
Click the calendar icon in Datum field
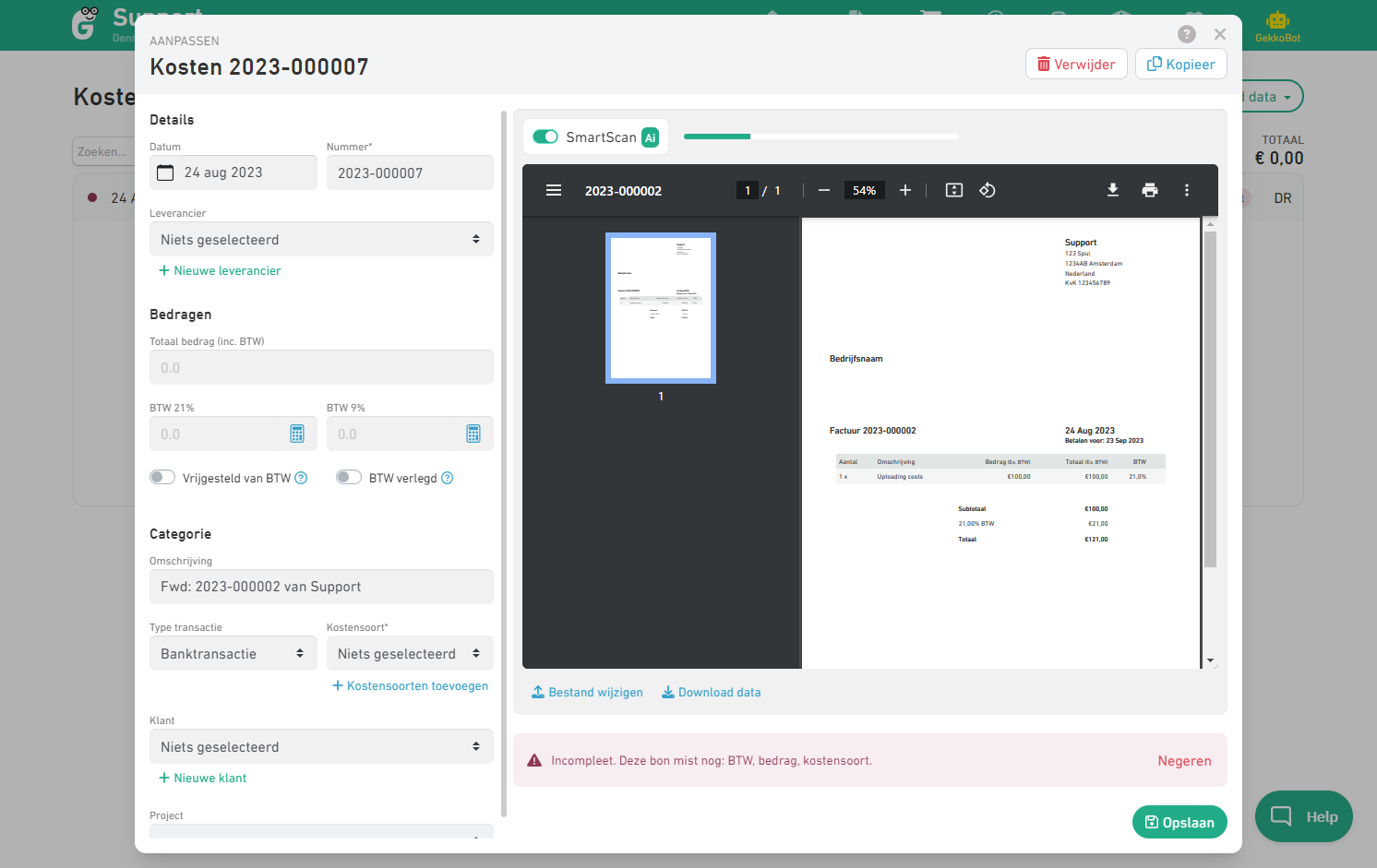click(x=165, y=172)
